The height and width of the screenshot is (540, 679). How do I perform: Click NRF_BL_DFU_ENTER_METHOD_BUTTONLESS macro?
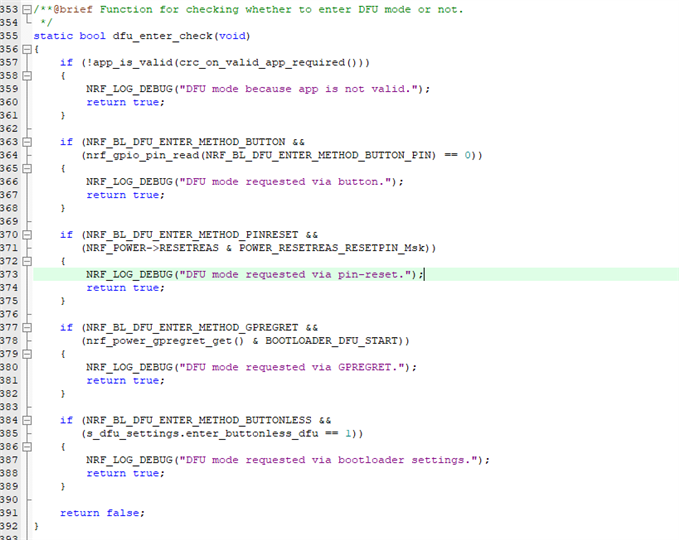tap(198, 420)
